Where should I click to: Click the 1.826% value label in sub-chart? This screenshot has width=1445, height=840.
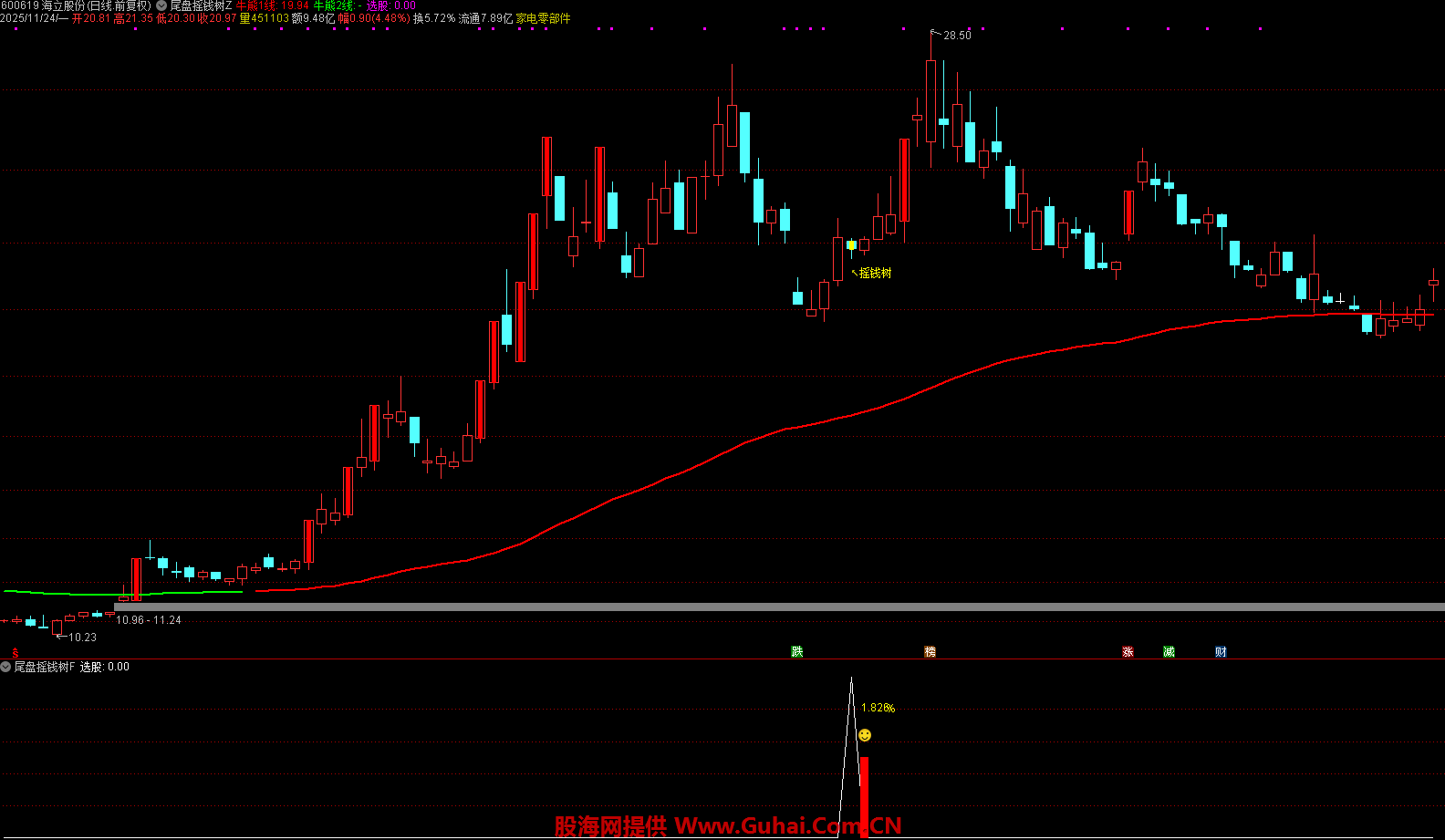pos(878,708)
